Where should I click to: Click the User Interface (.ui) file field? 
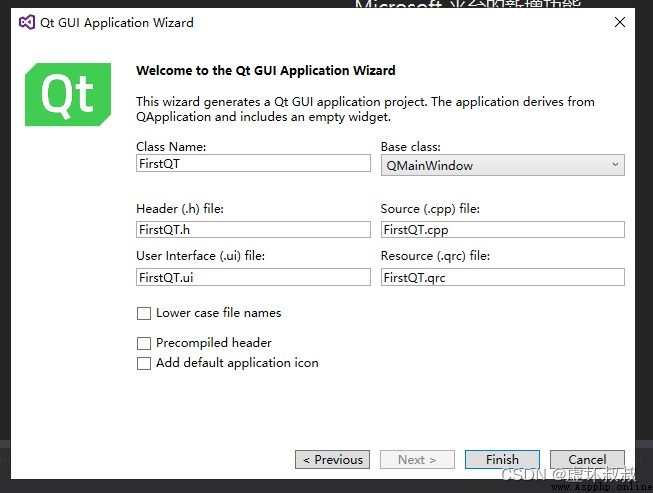(253, 277)
